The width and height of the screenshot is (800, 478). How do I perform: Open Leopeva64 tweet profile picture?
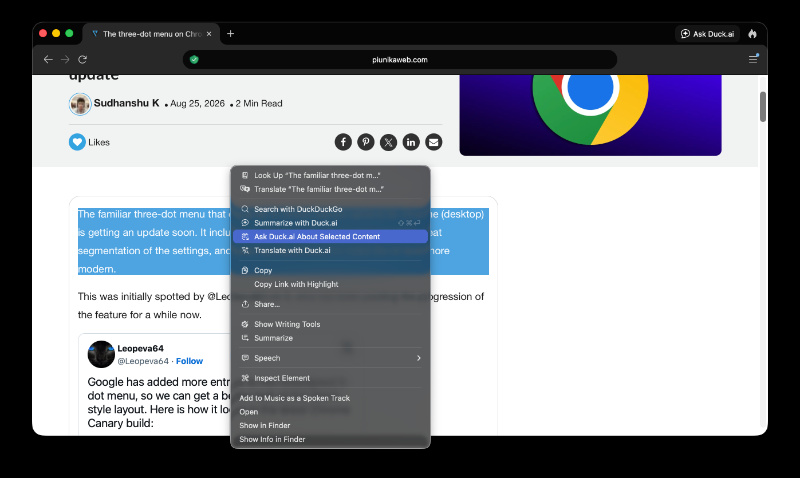(101, 354)
